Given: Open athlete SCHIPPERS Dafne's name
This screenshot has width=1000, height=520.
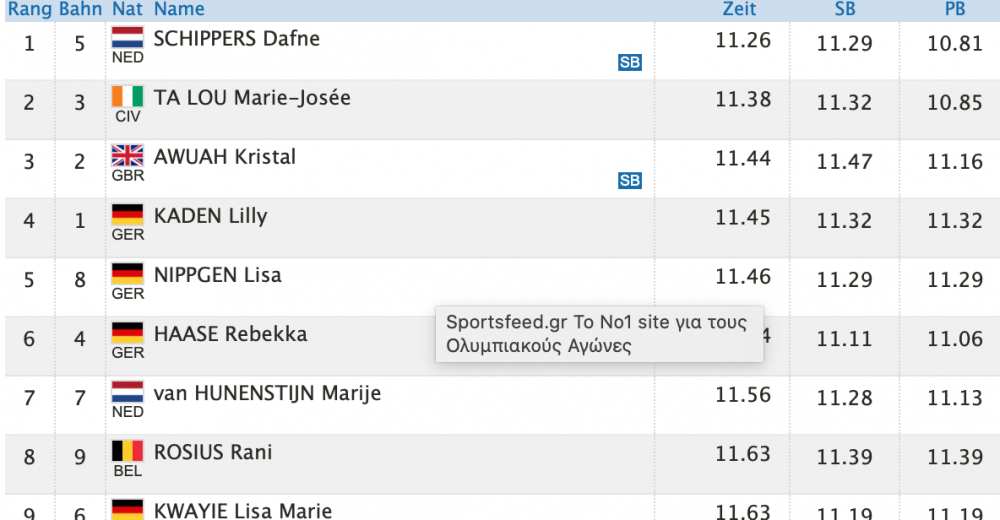Looking at the screenshot, I should [x=237, y=39].
